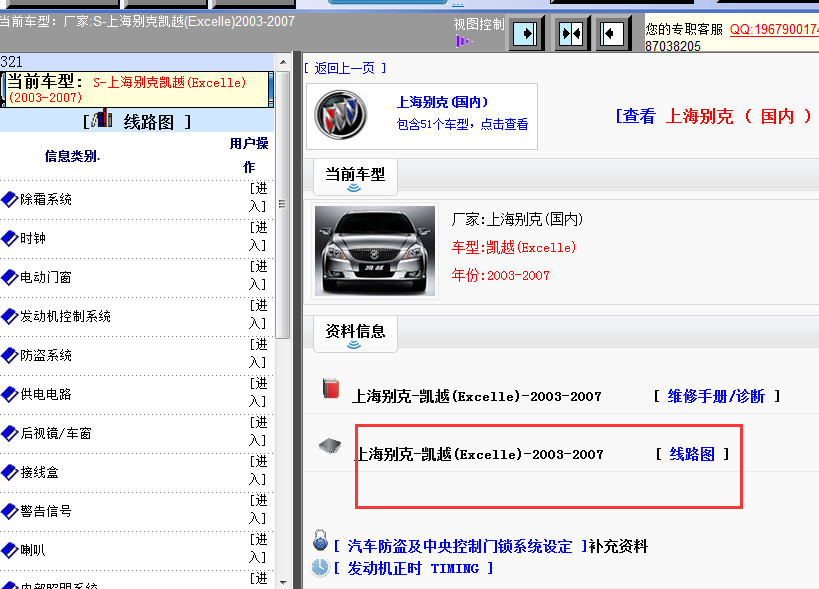Click the blue book icon for 警告信号
The height and width of the screenshot is (589, 819).
click(x=9, y=511)
